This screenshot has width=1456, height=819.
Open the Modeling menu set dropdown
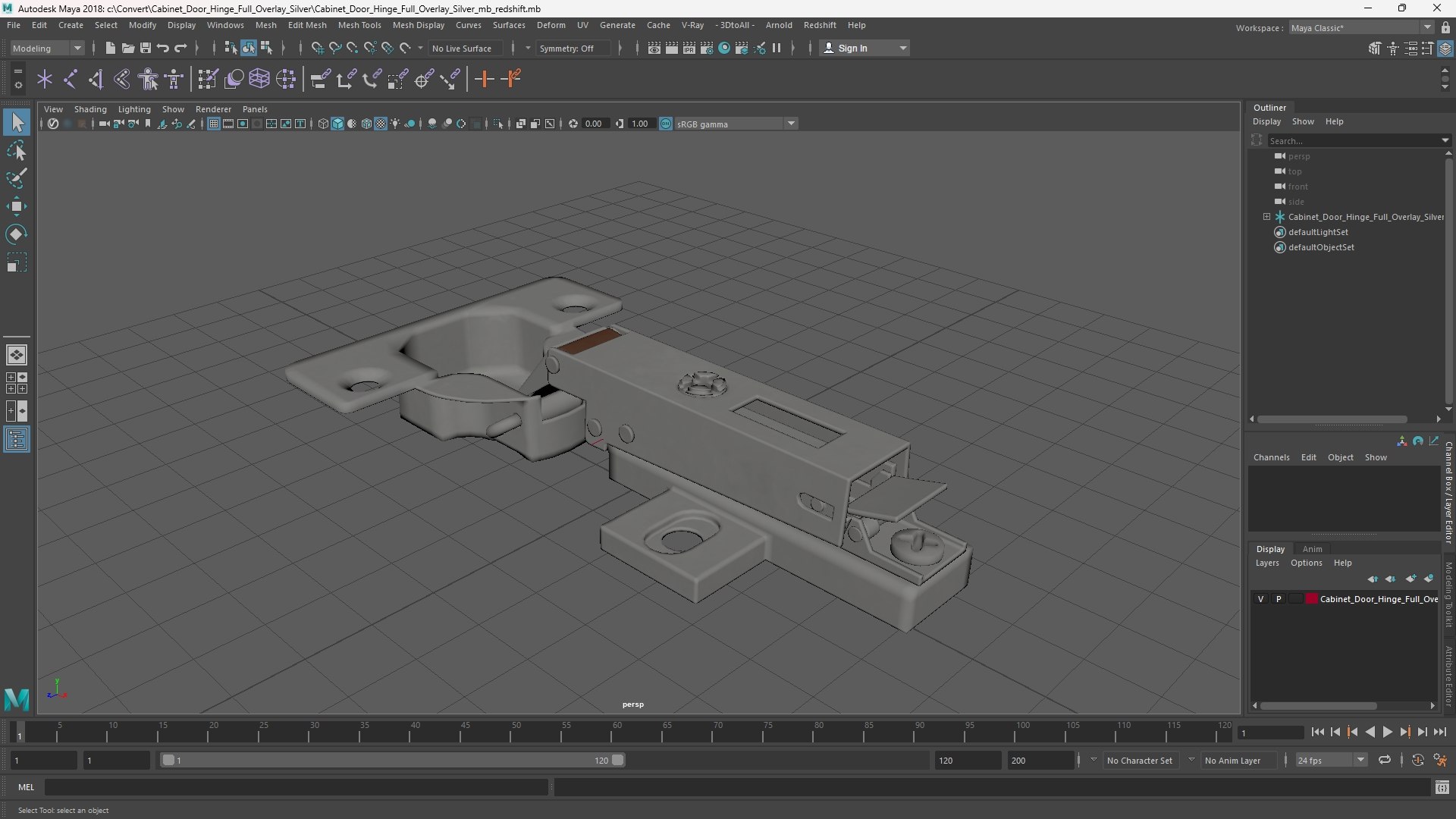pos(47,48)
